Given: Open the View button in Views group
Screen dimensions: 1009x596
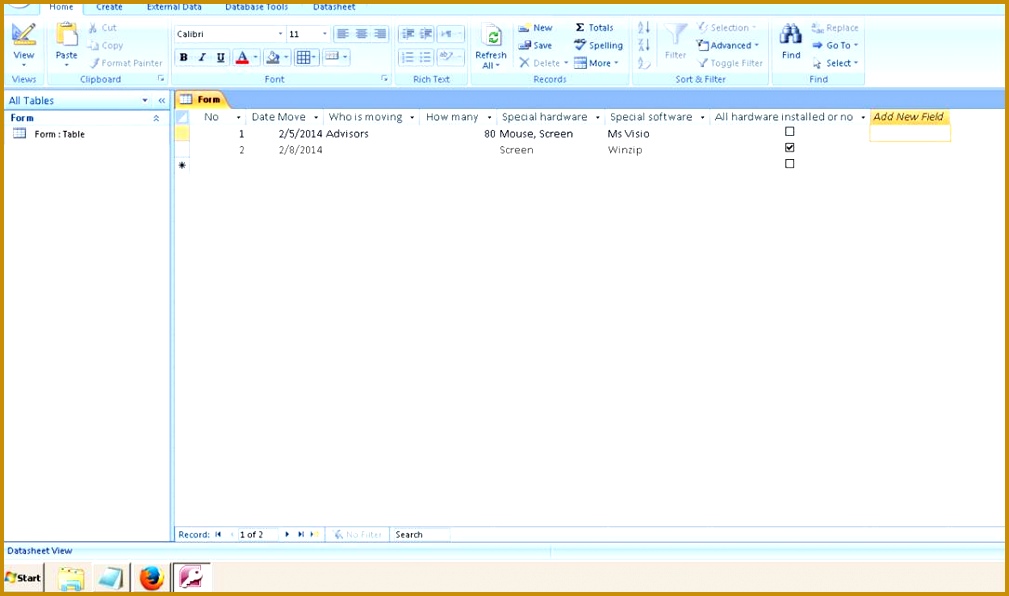Looking at the screenshot, I should [24, 45].
